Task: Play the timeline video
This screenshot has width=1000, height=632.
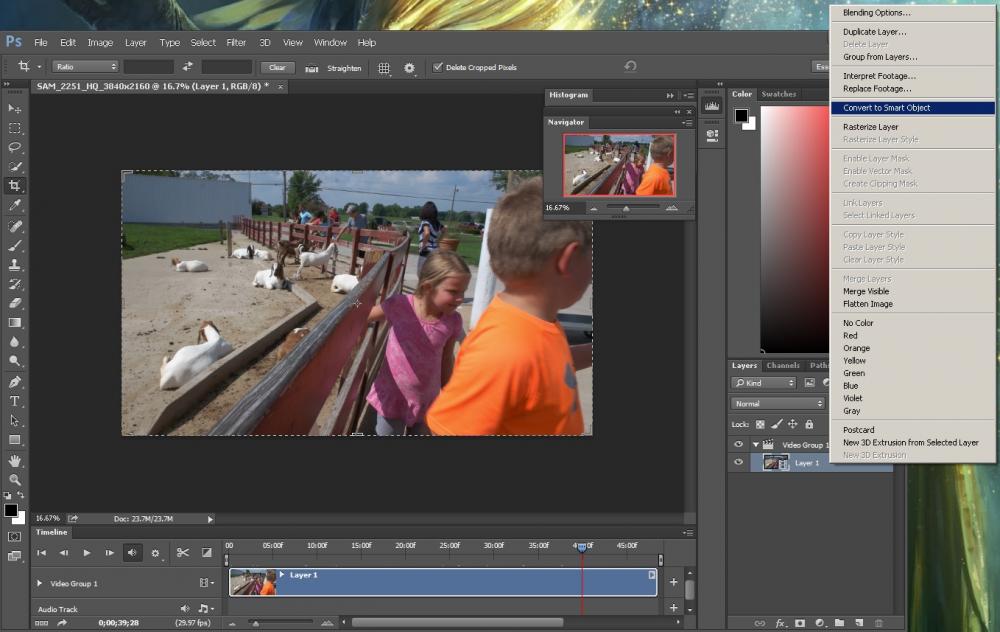Action: click(87, 552)
